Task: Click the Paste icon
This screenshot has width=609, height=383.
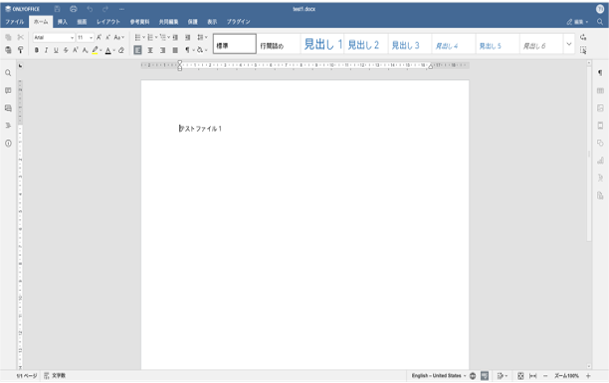Action: [x=8, y=50]
